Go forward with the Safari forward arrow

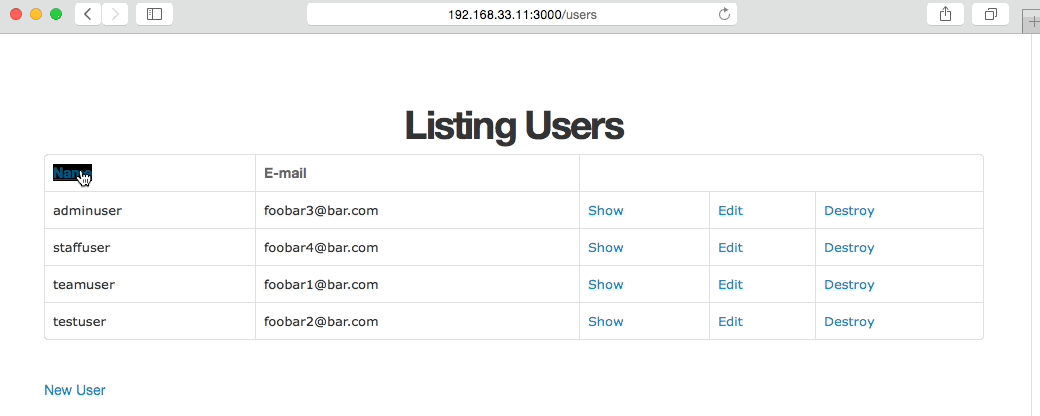click(115, 14)
